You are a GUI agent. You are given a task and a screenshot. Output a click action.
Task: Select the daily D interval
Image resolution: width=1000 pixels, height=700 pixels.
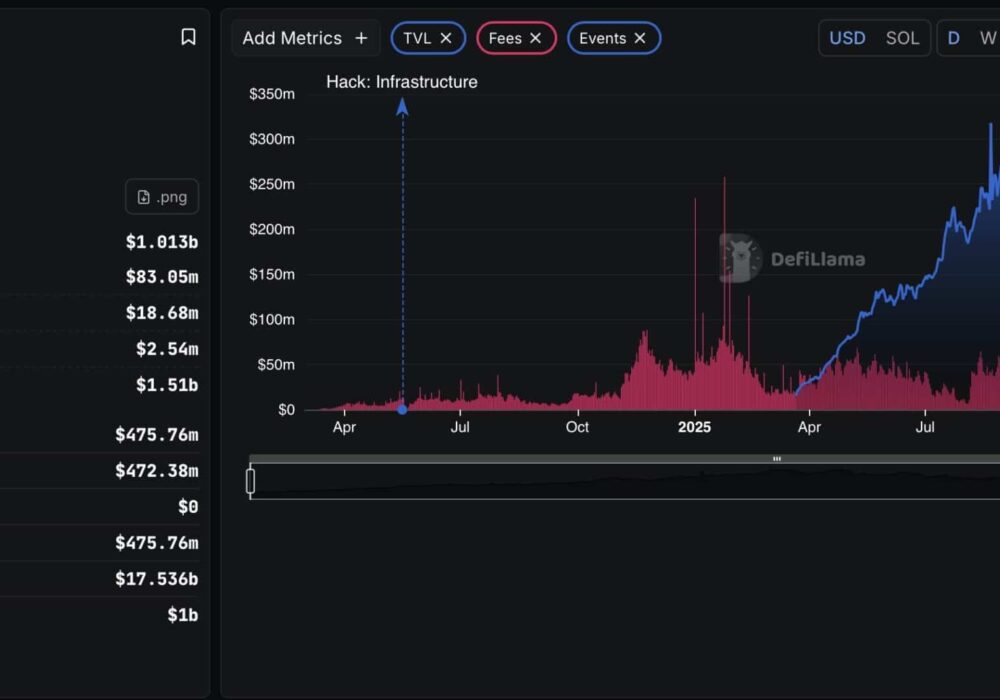click(x=954, y=38)
